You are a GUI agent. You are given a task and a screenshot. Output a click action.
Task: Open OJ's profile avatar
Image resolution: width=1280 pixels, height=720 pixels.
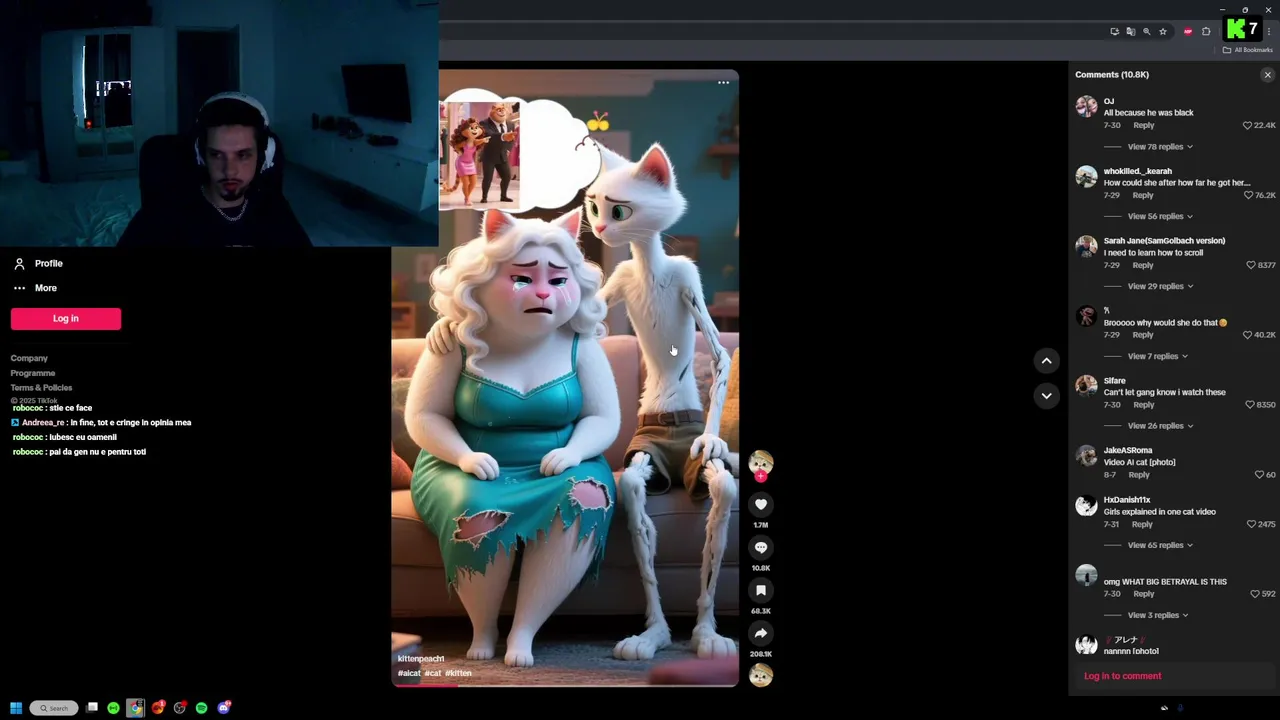click(x=1086, y=107)
